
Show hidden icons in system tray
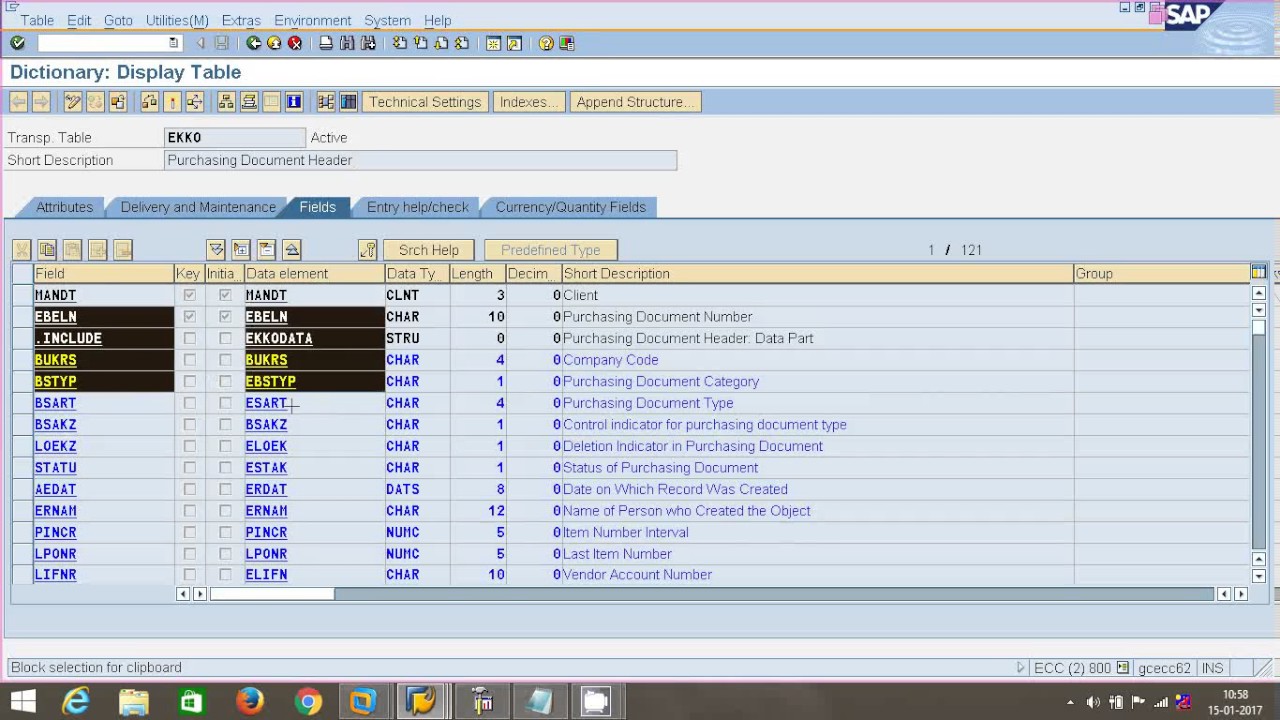[1070, 702]
